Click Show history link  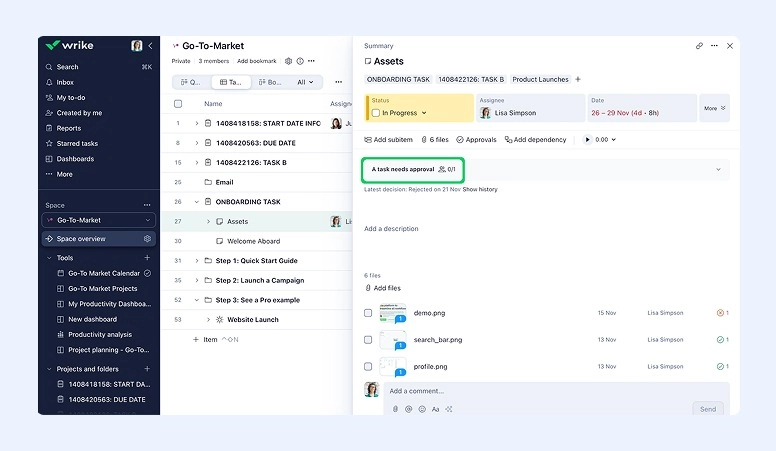pos(480,189)
